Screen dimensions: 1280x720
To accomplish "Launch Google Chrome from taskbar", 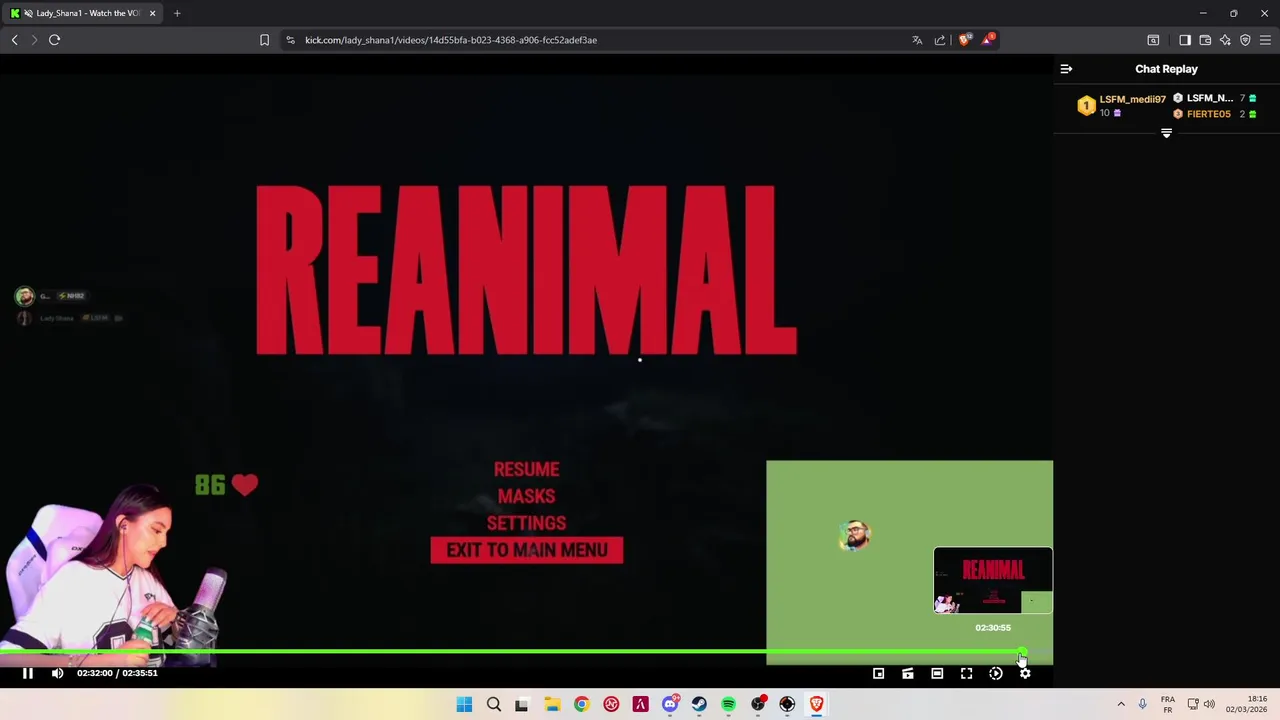I will [x=581, y=705].
